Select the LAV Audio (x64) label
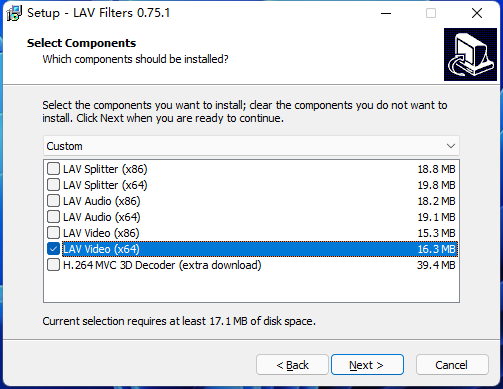Screen dimensions: 503x389 click(x=102, y=217)
